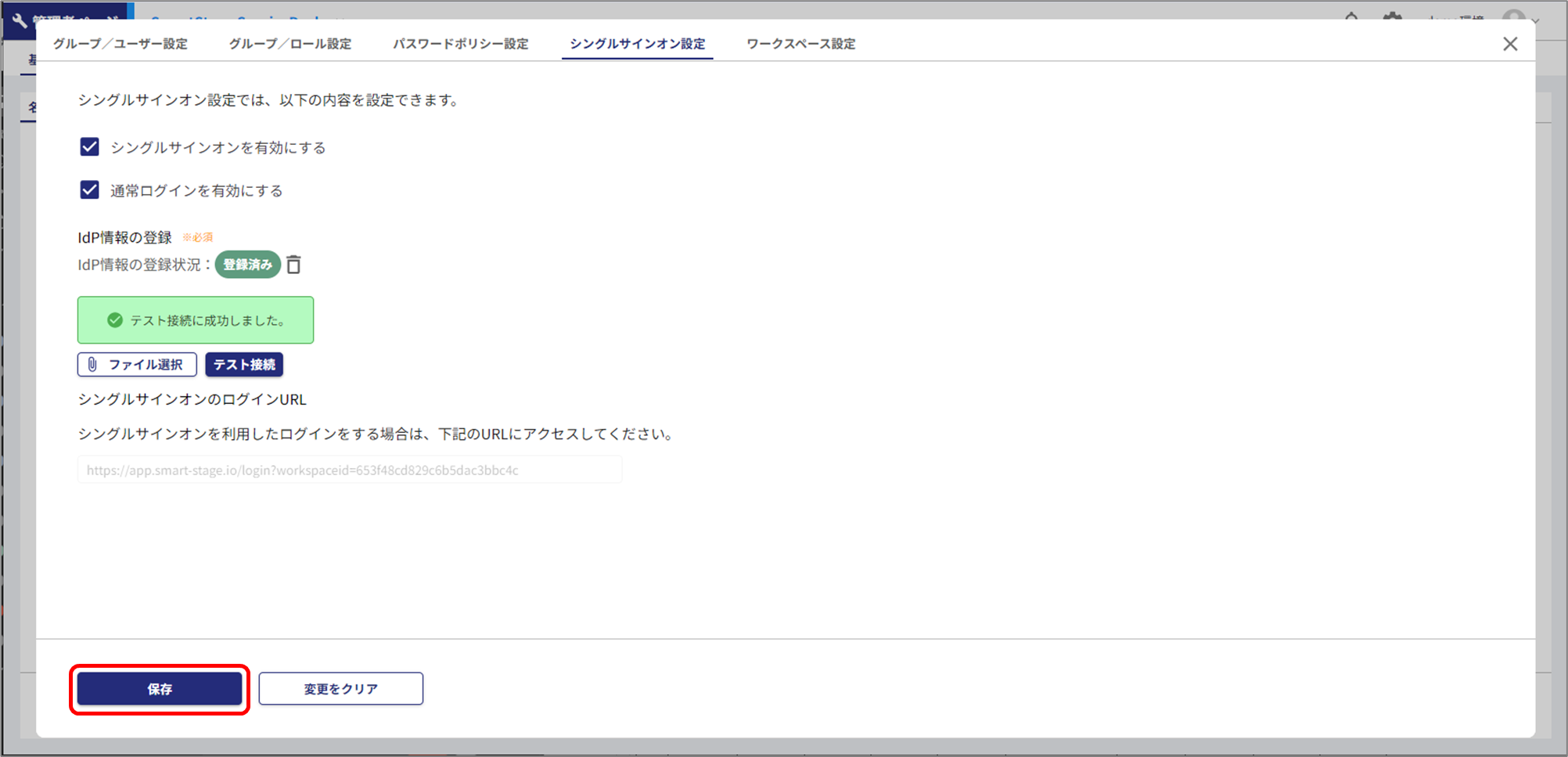This screenshot has width=1568, height=757.
Task: Open the ワークスペース設定 tab
Action: [x=800, y=44]
